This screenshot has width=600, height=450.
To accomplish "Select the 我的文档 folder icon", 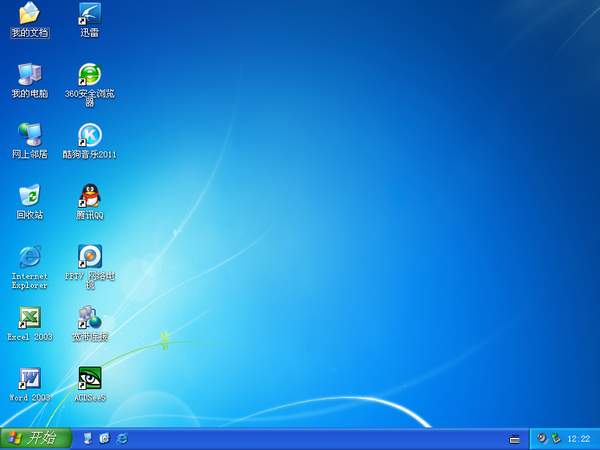I will (x=29, y=13).
